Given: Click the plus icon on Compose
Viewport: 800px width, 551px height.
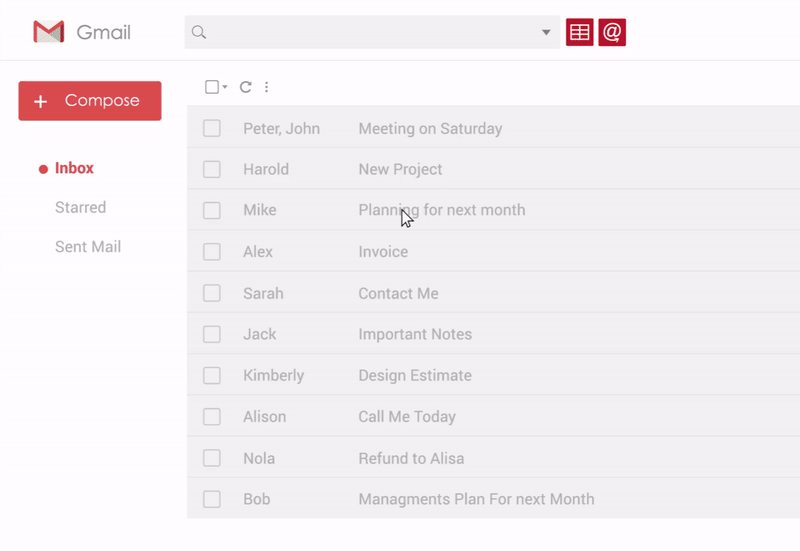Looking at the screenshot, I should tap(40, 101).
